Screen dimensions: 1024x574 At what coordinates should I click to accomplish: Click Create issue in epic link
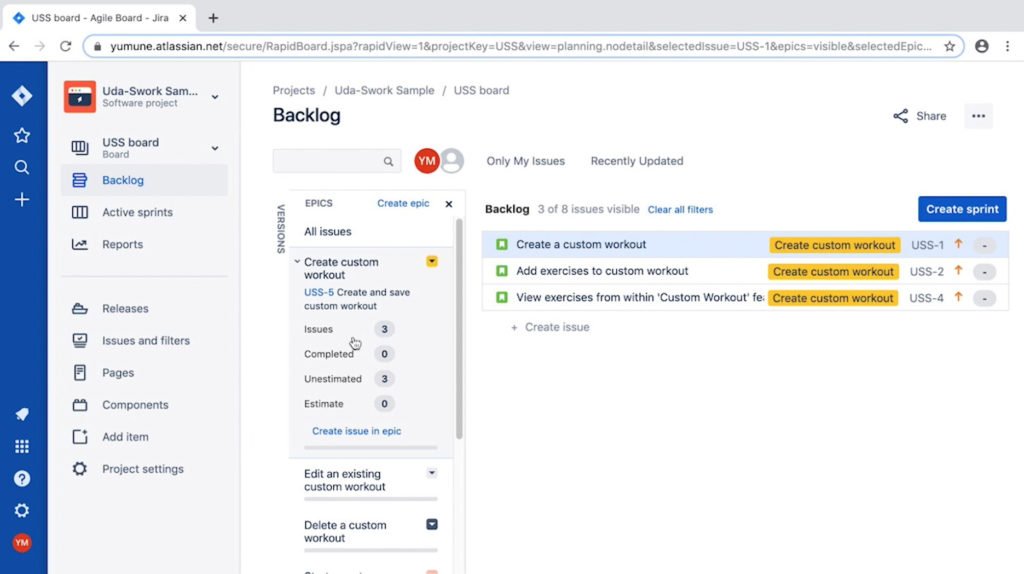click(357, 431)
